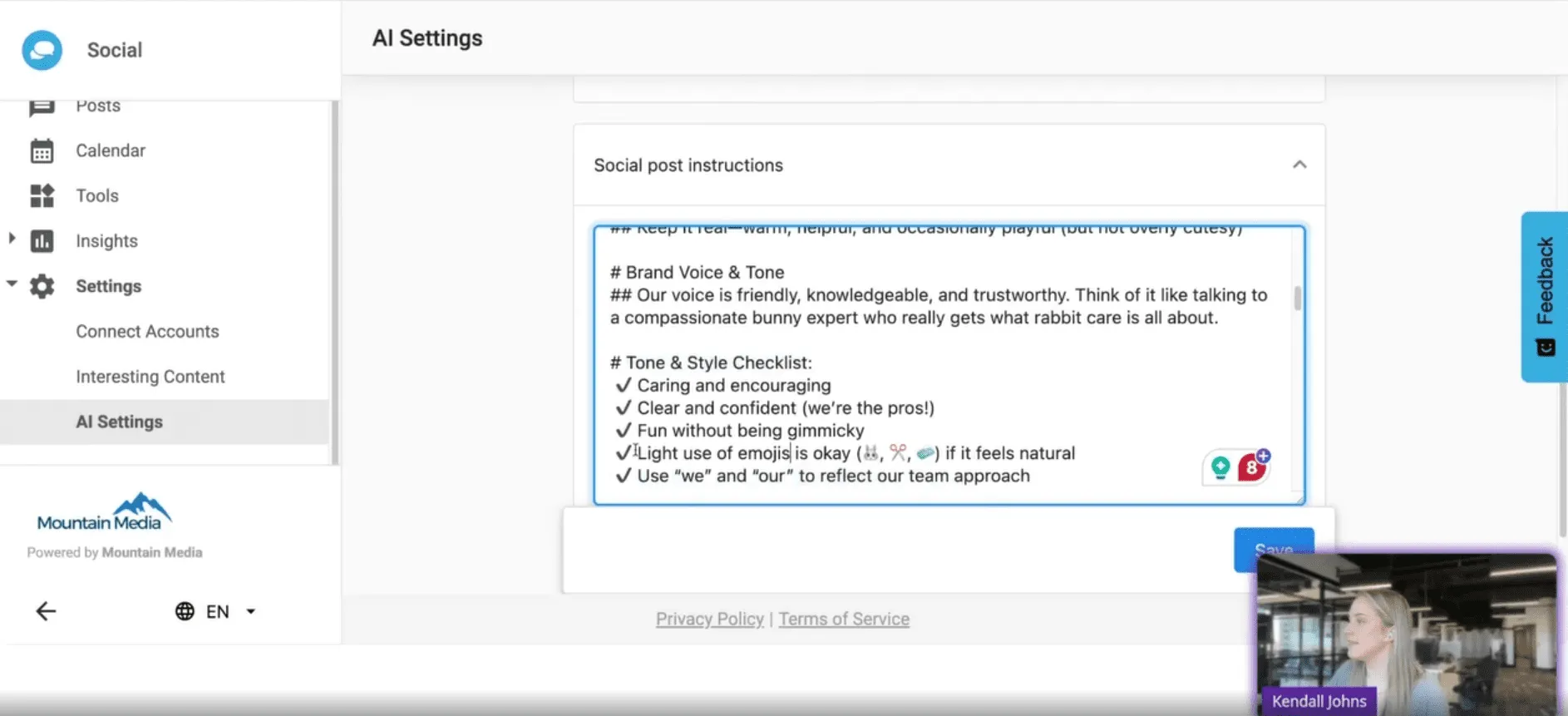Open the EN language dropdown

(250, 612)
